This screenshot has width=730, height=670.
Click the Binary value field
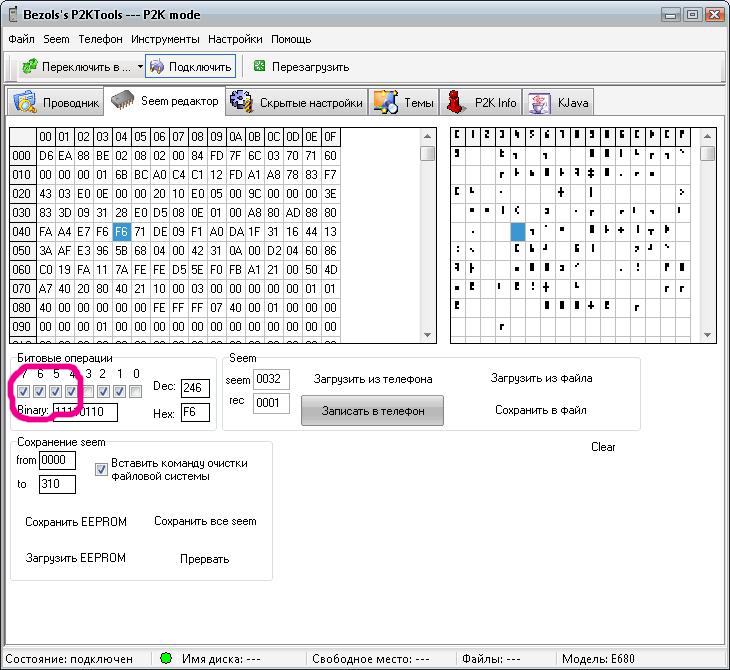click(85, 412)
